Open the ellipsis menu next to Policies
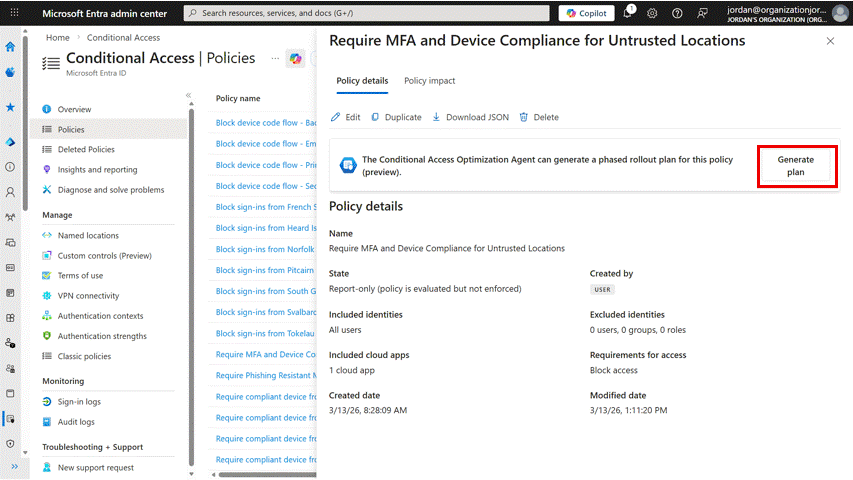 coord(275,59)
